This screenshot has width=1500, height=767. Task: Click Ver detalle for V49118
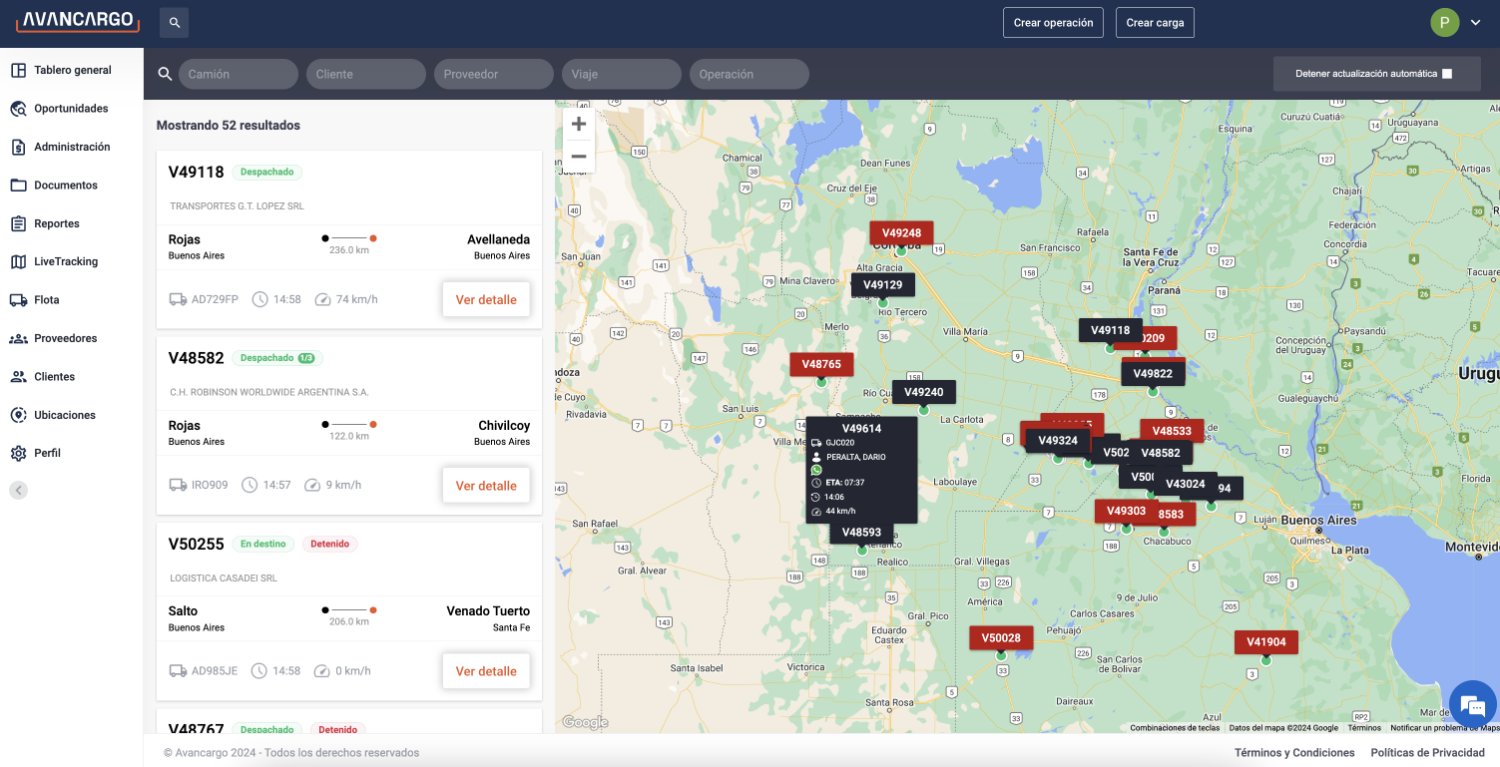486,299
